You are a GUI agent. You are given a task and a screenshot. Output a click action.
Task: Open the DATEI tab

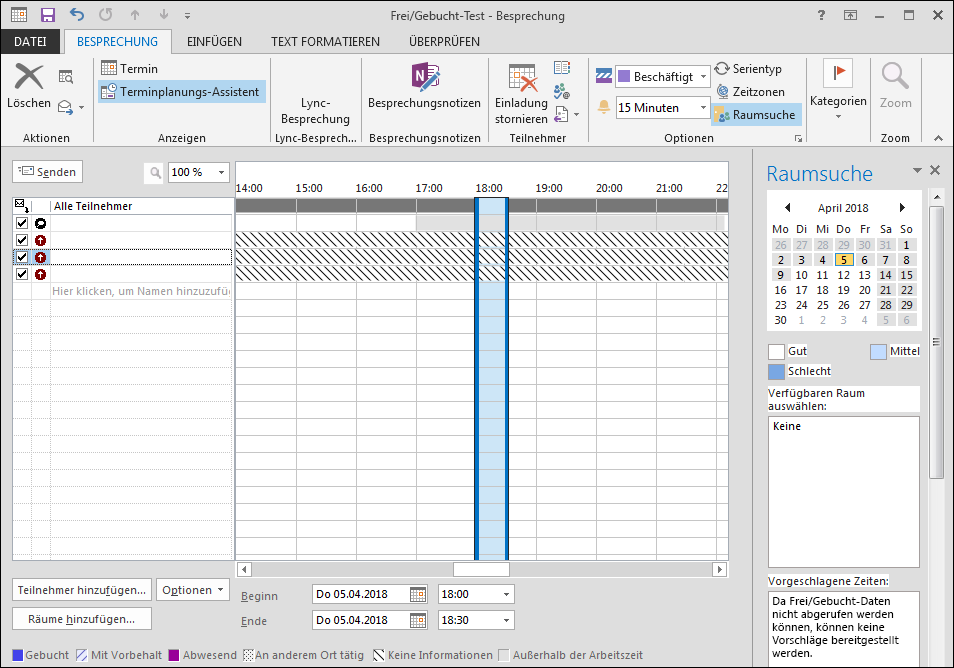tap(30, 41)
